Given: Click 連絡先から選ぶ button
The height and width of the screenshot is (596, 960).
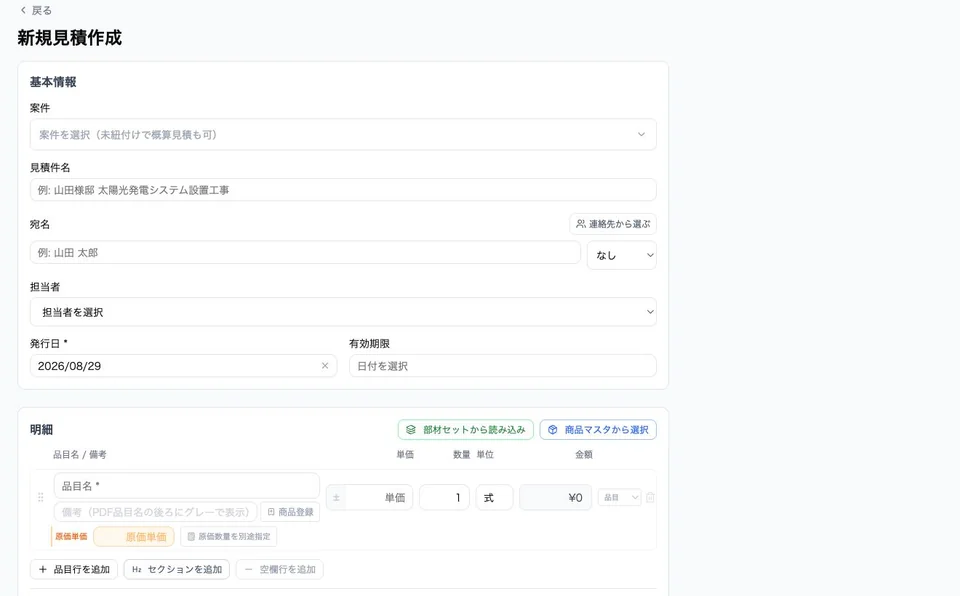Looking at the screenshot, I should 613,224.
